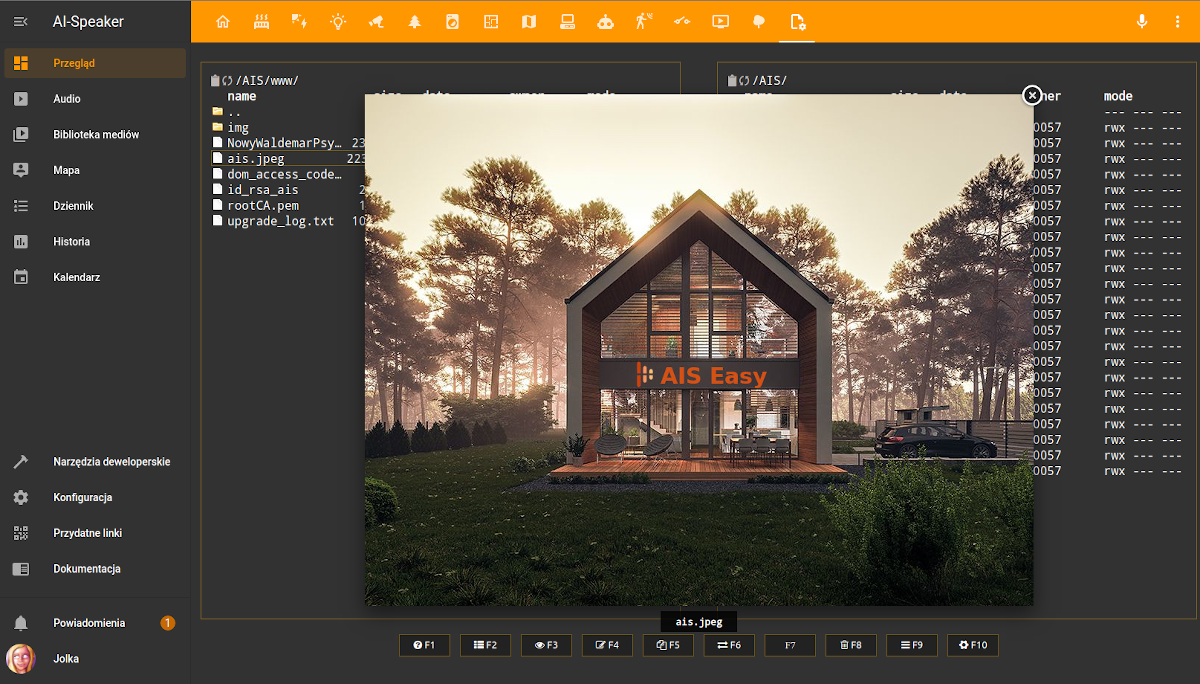Open Powiadomienia notifications
1200x684 pixels.
[95, 623]
